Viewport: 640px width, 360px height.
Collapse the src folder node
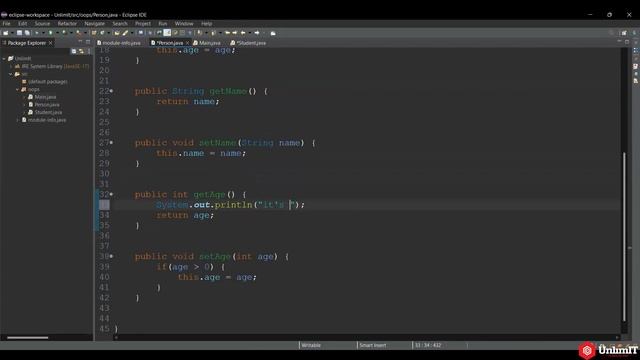pos(11,74)
